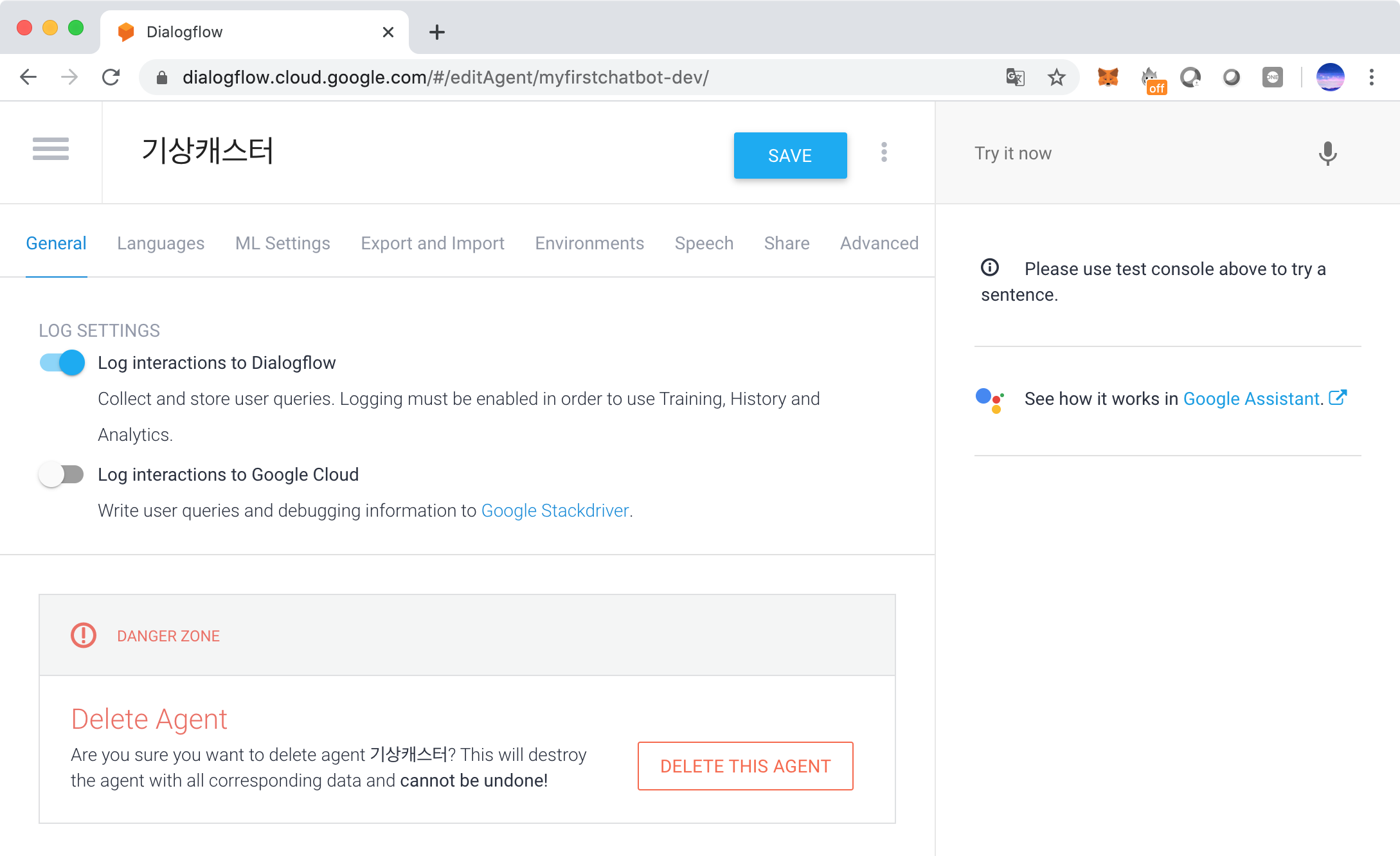1400x856 pixels.
Task: Click the microphone icon in Try it now
Action: [1327, 154]
